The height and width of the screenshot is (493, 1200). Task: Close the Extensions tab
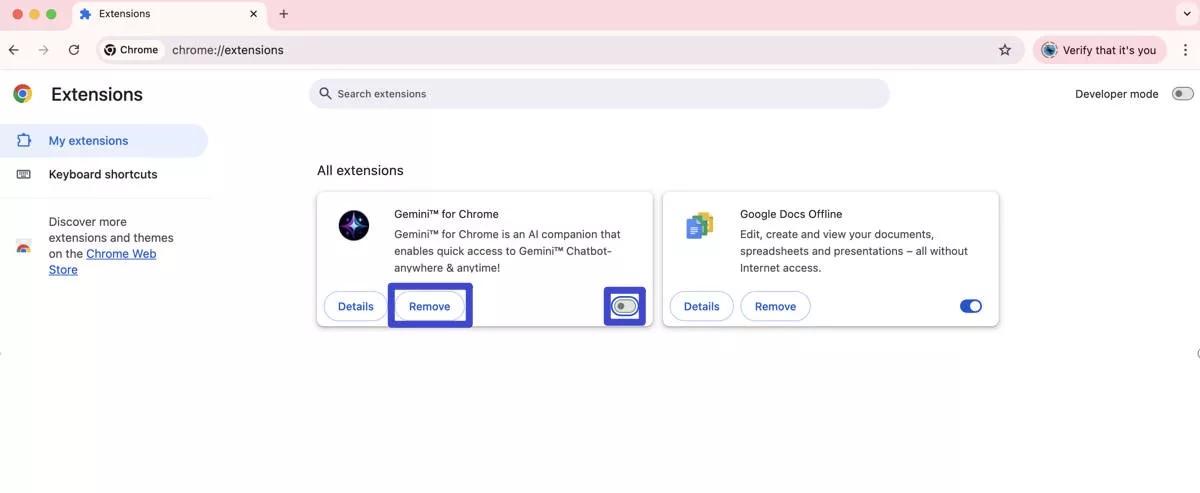(x=253, y=14)
